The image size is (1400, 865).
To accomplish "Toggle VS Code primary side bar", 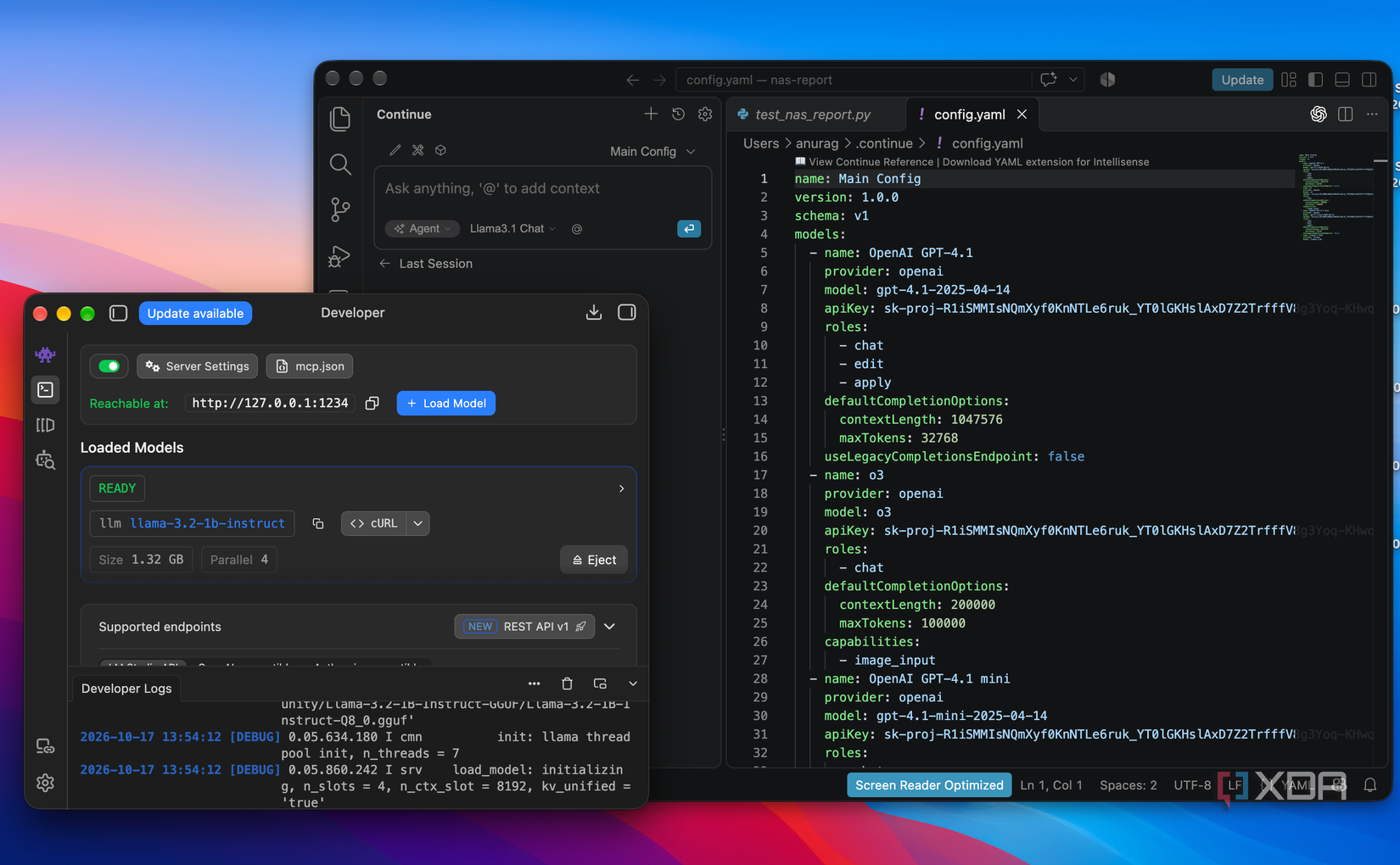I will (x=1316, y=80).
